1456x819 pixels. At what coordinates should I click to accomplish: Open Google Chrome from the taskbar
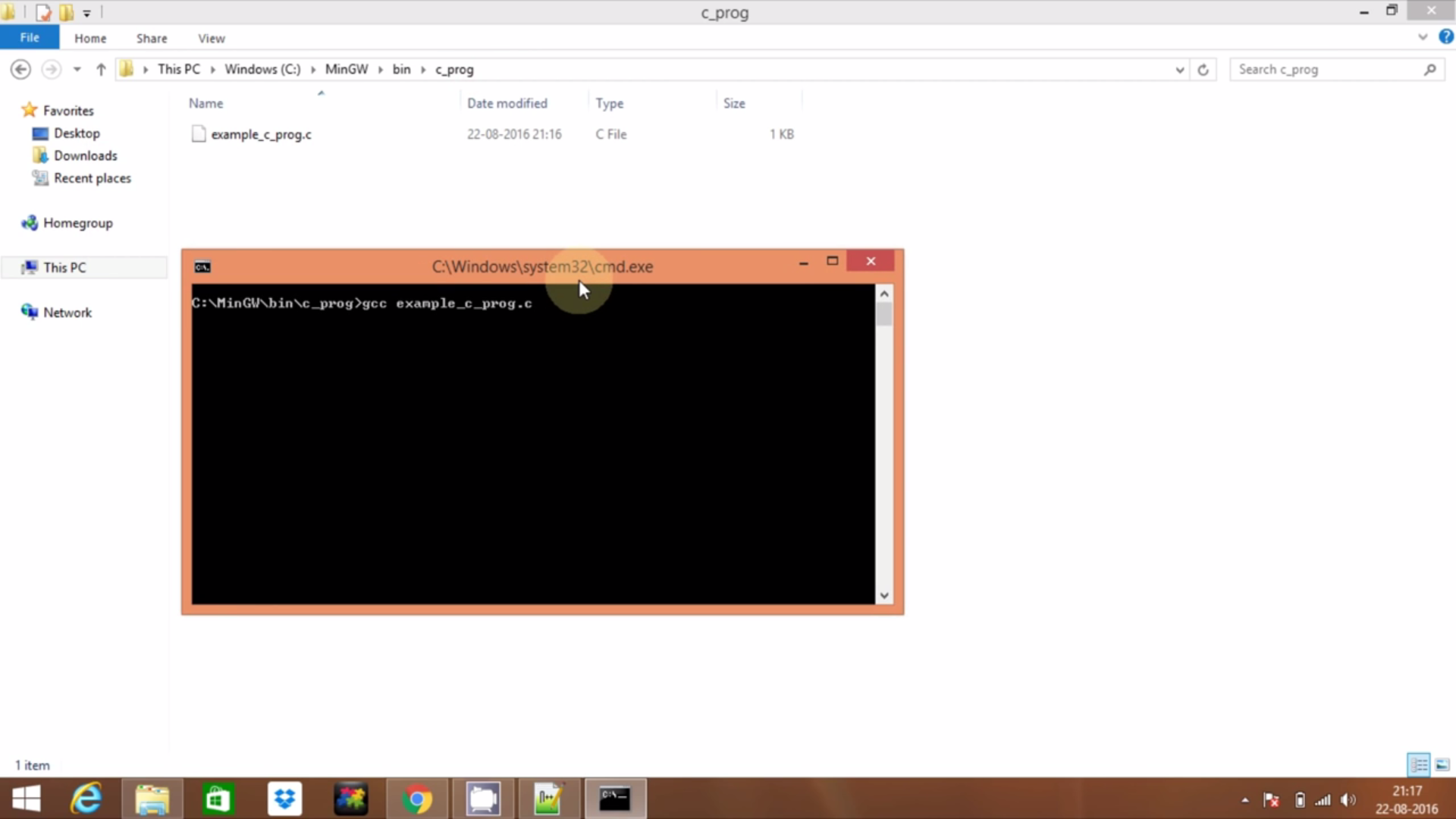(x=417, y=799)
